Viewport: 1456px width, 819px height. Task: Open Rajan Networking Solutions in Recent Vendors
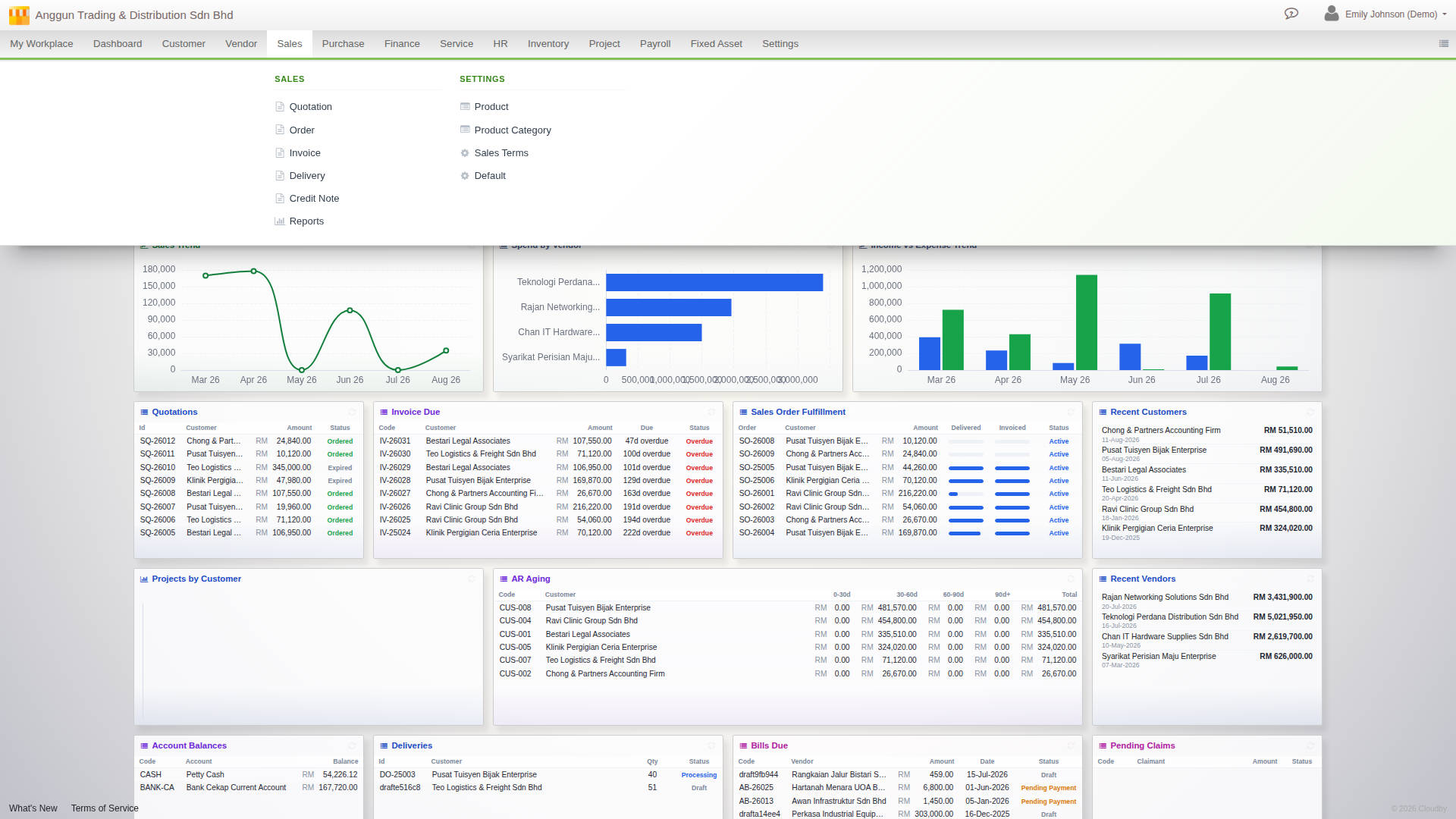tap(1207, 601)
